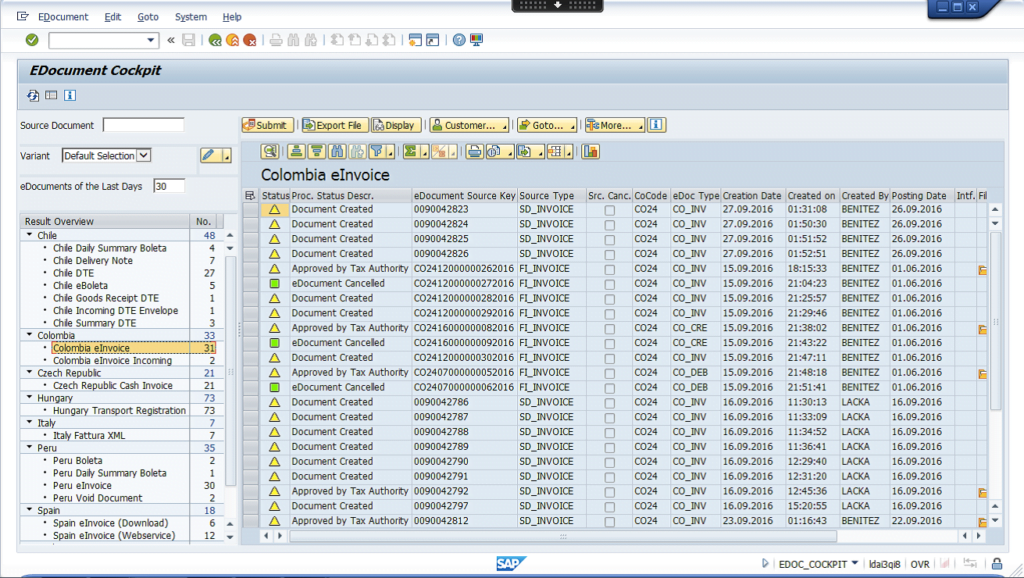Open the Goto... dropdown button
This screenshot has width=1024, height=578.
coord(547,125)
